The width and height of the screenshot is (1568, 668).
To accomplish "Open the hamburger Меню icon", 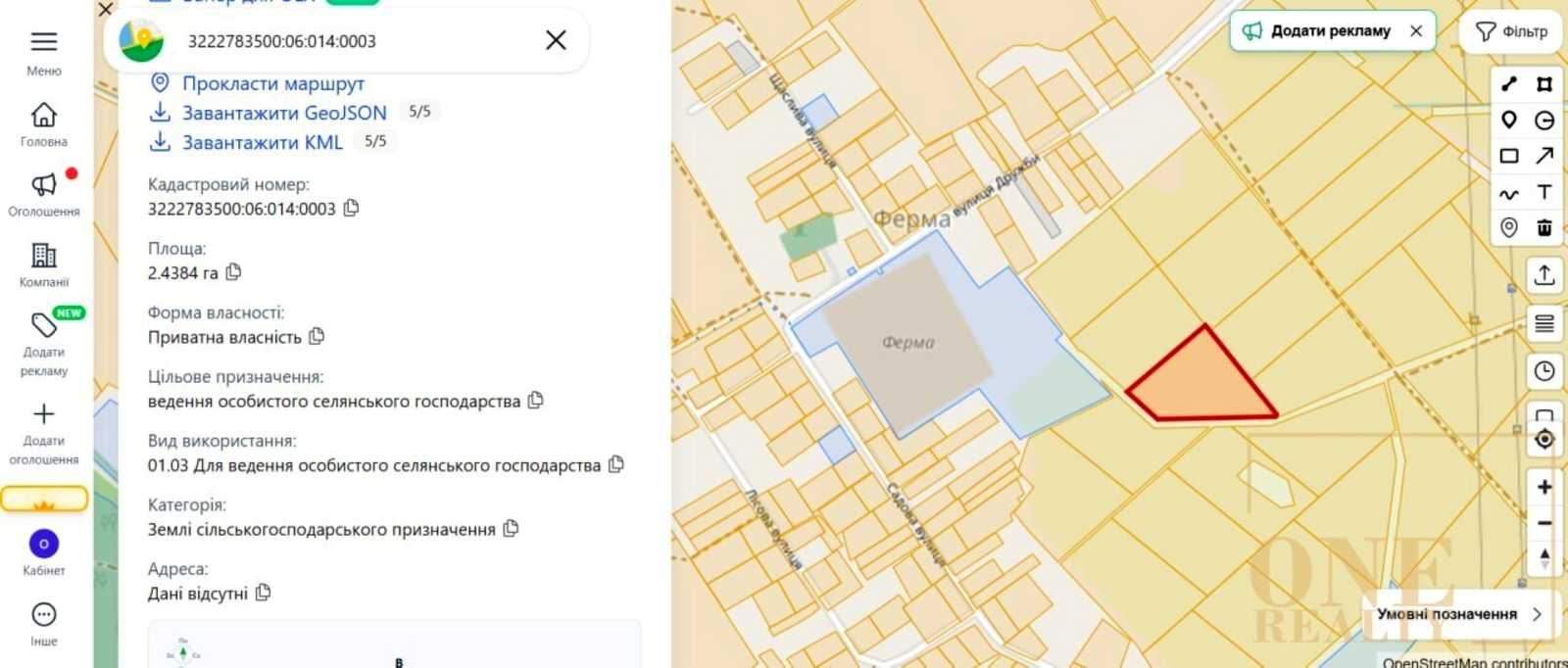I will pyautogui.click(x=44, y=42).
